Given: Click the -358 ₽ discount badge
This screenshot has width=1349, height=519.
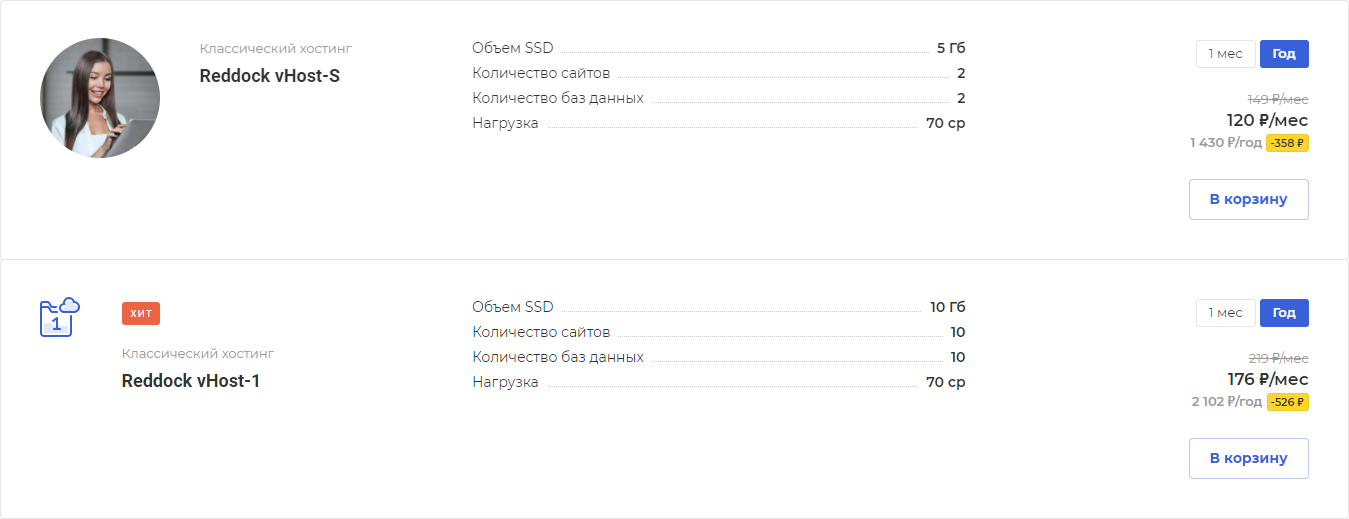Looking at the screenshot, I should click(1287, 143).
